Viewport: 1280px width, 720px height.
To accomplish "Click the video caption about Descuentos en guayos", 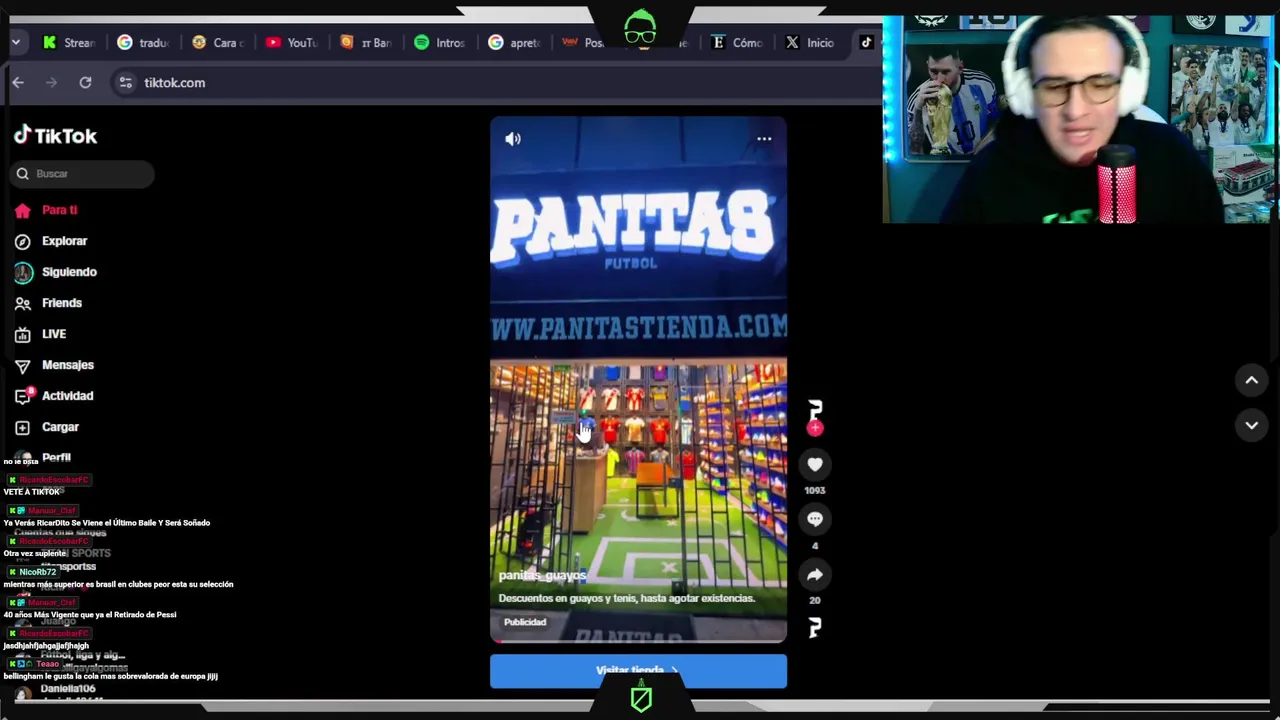I will pyautogui.click(x=626, y=598).
